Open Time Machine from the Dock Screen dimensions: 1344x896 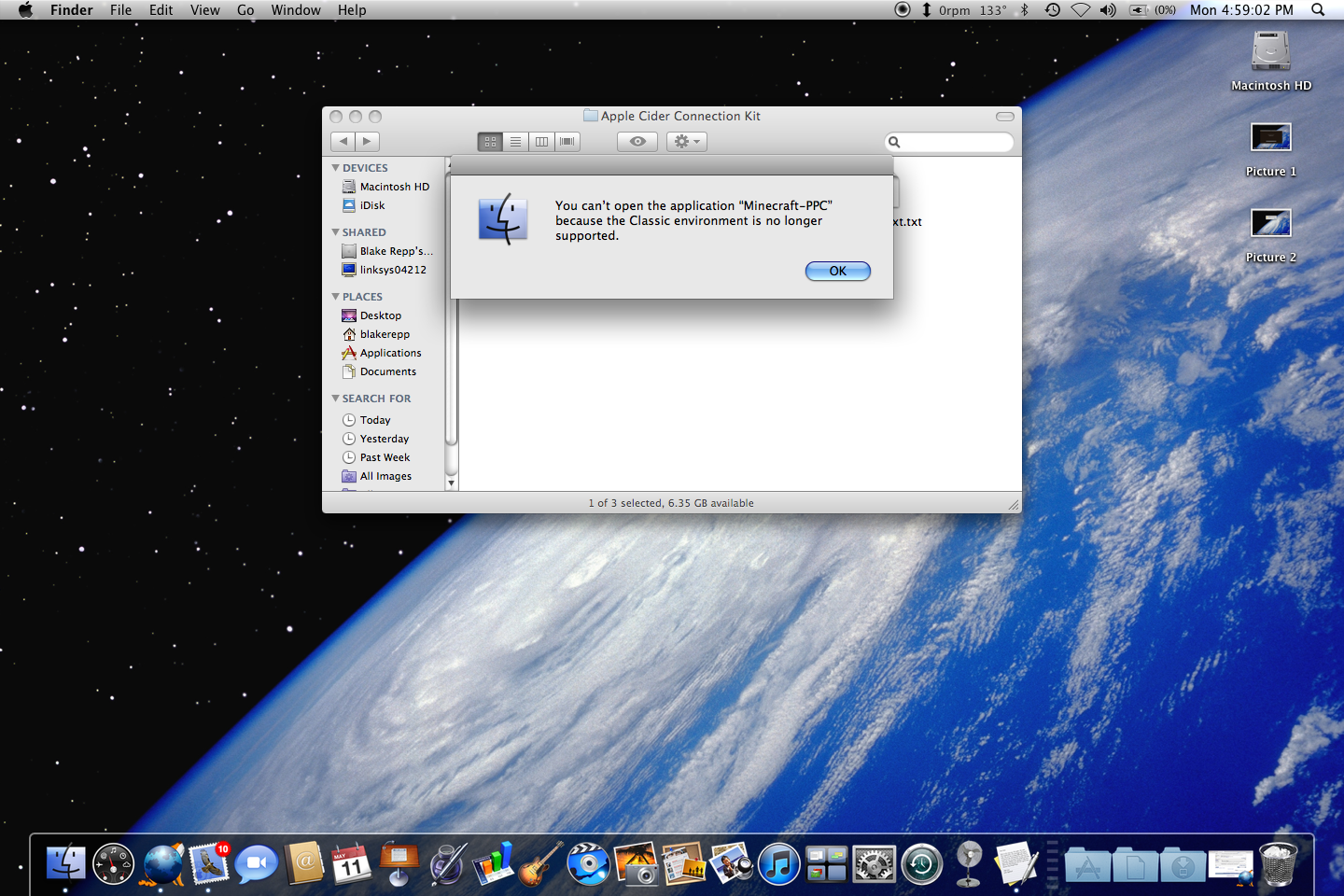[921, 863]
